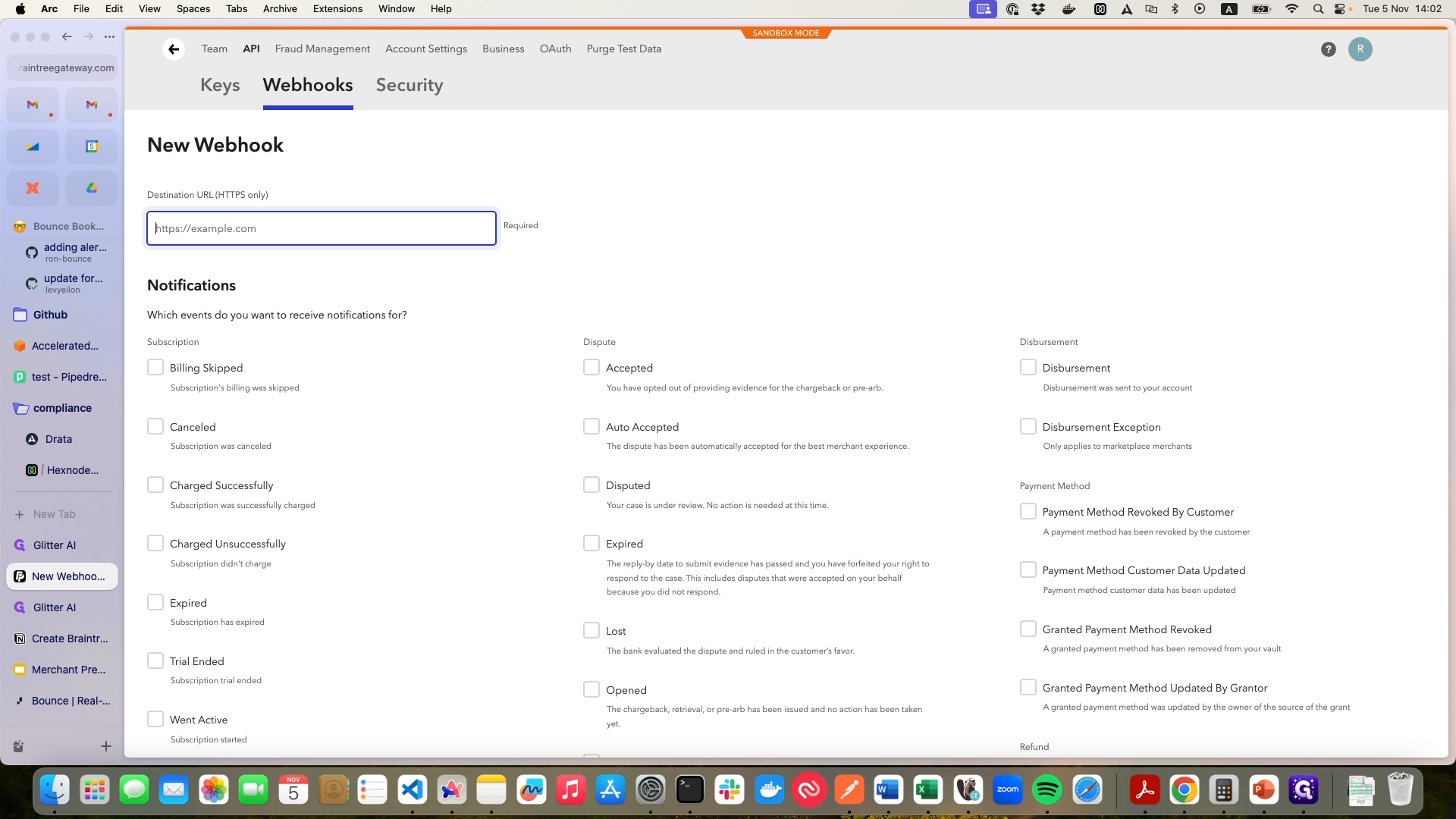
Task: Launch Finder from the Dock
Action: 55,790
